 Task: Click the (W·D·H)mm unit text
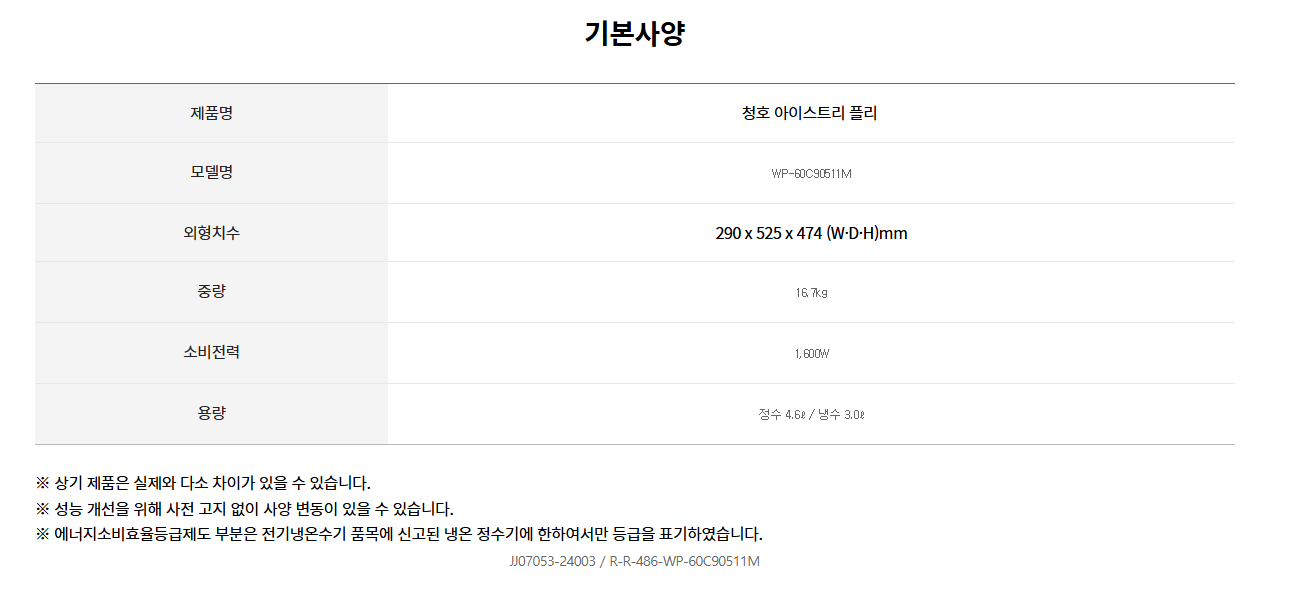867,233
